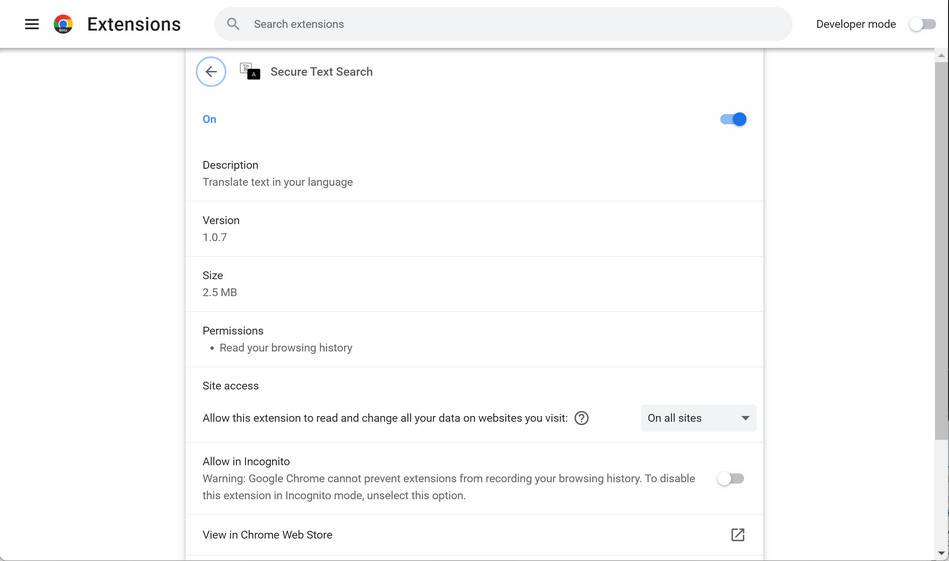The image size is (949, 561).
Task: Enable Allow in Incognito toggle
Action: [x=730, y=479]
